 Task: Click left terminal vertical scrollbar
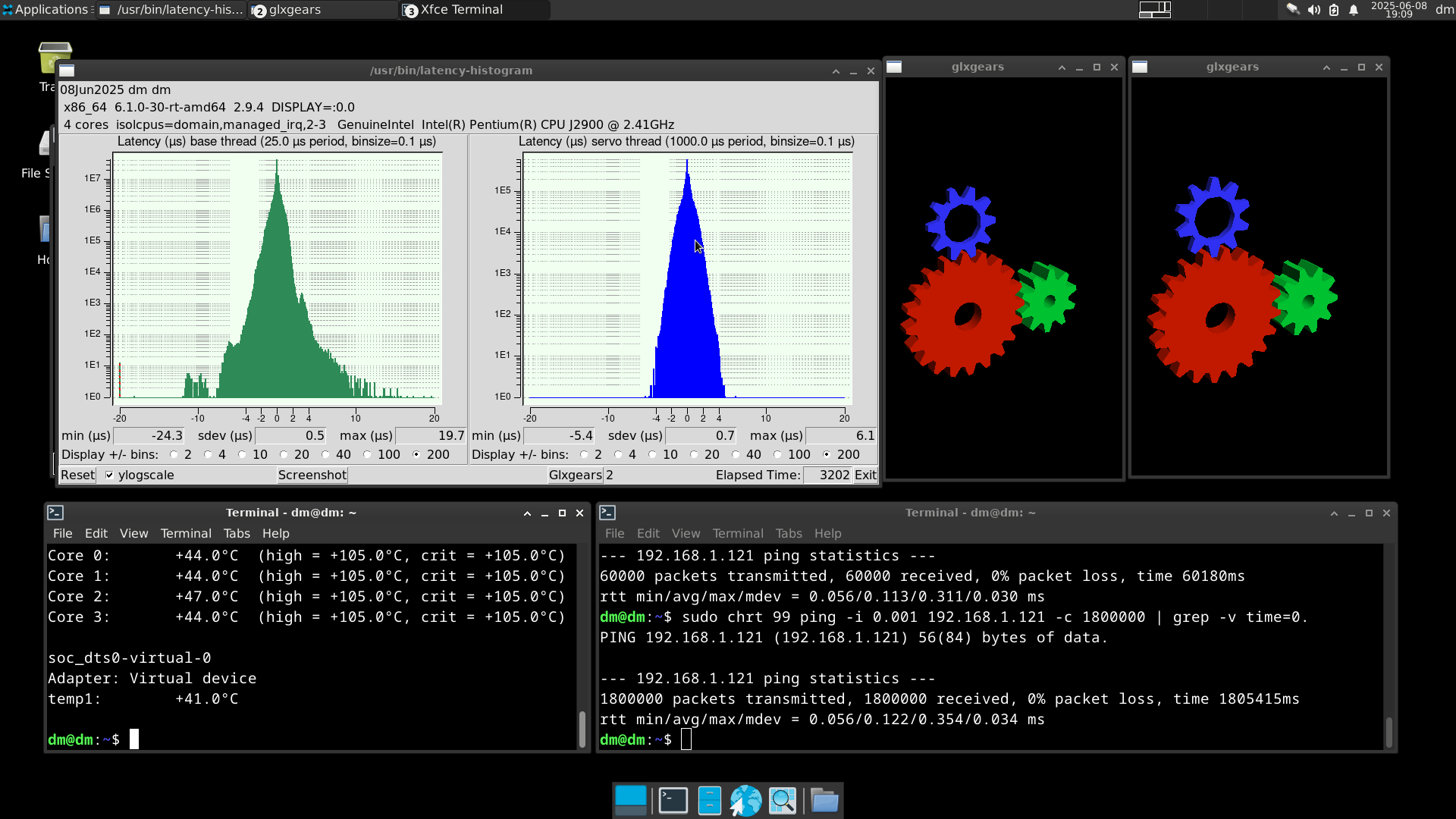coord(582,647)
